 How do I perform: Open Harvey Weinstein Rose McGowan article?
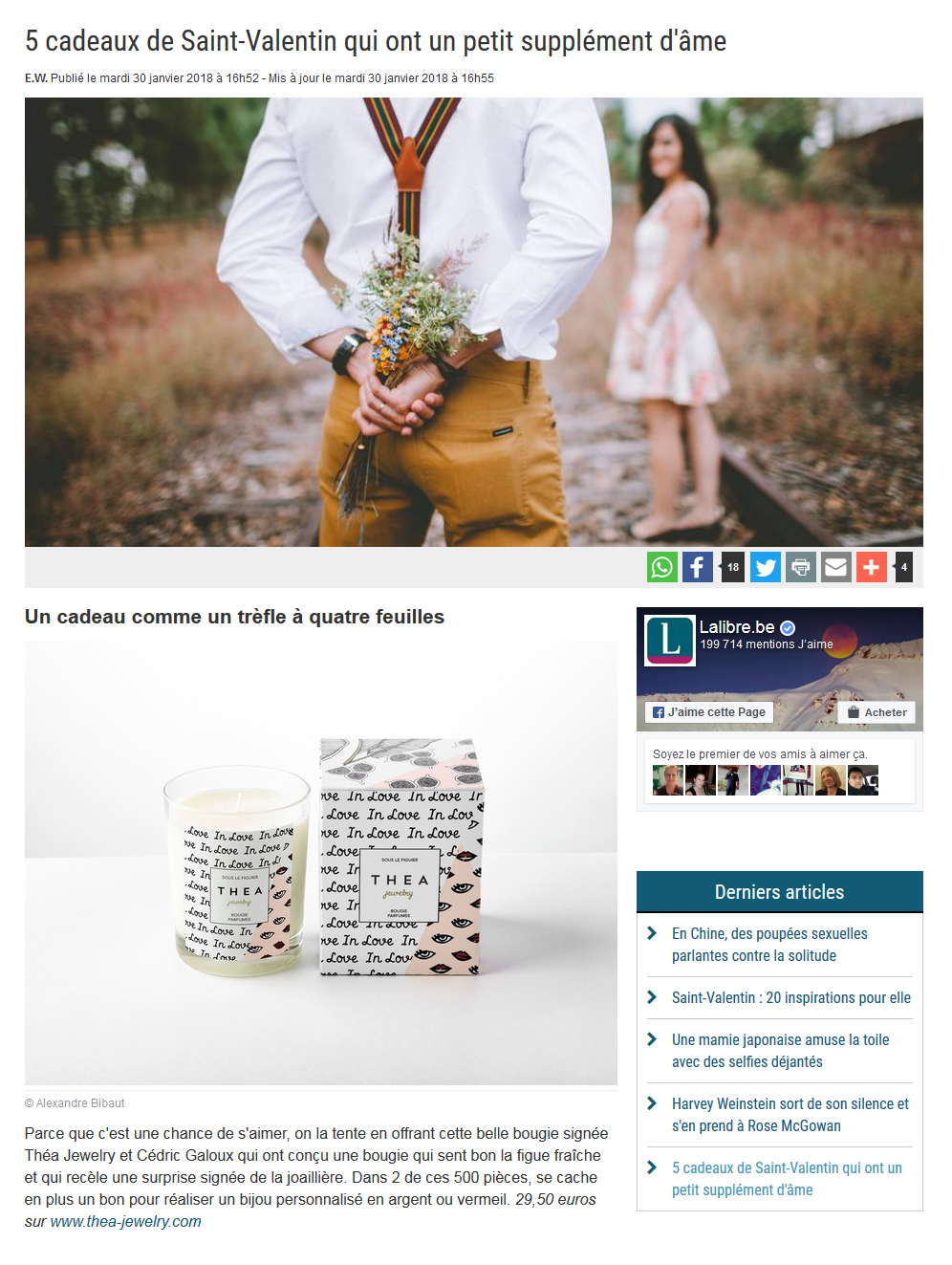tap(790, 1115)
